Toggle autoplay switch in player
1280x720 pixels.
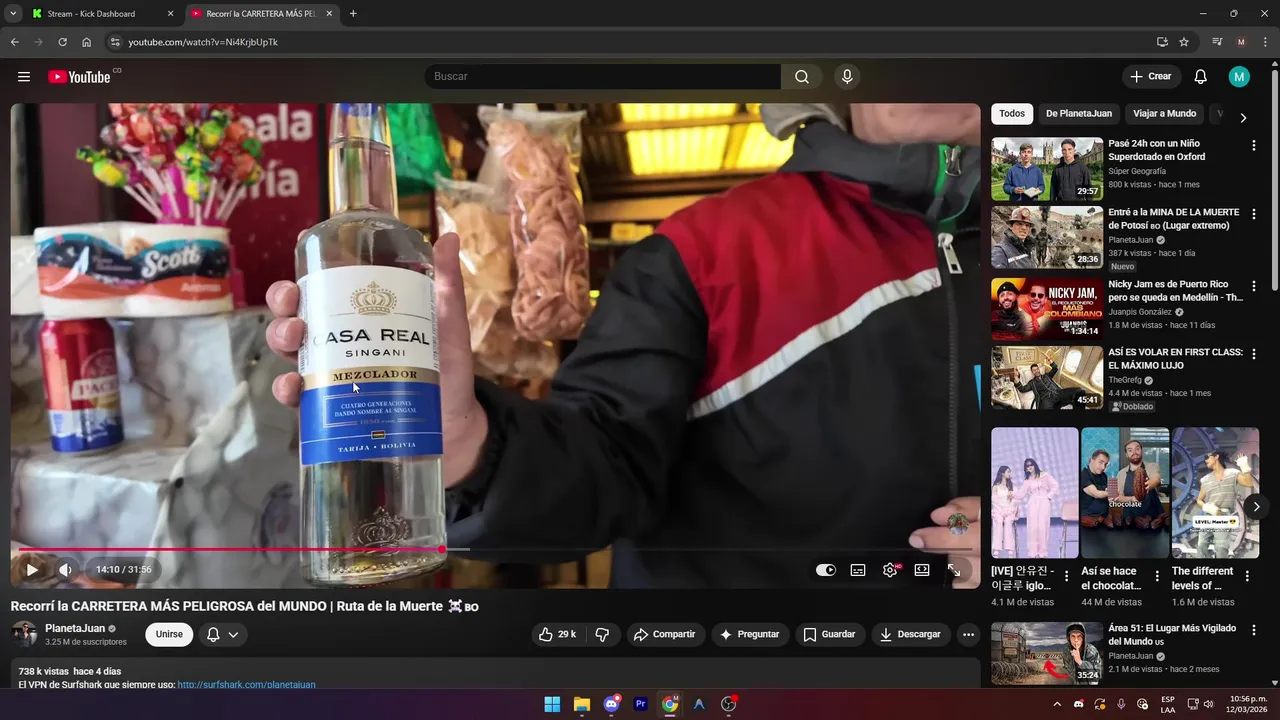pyautogui.click(x=826, y=570)
